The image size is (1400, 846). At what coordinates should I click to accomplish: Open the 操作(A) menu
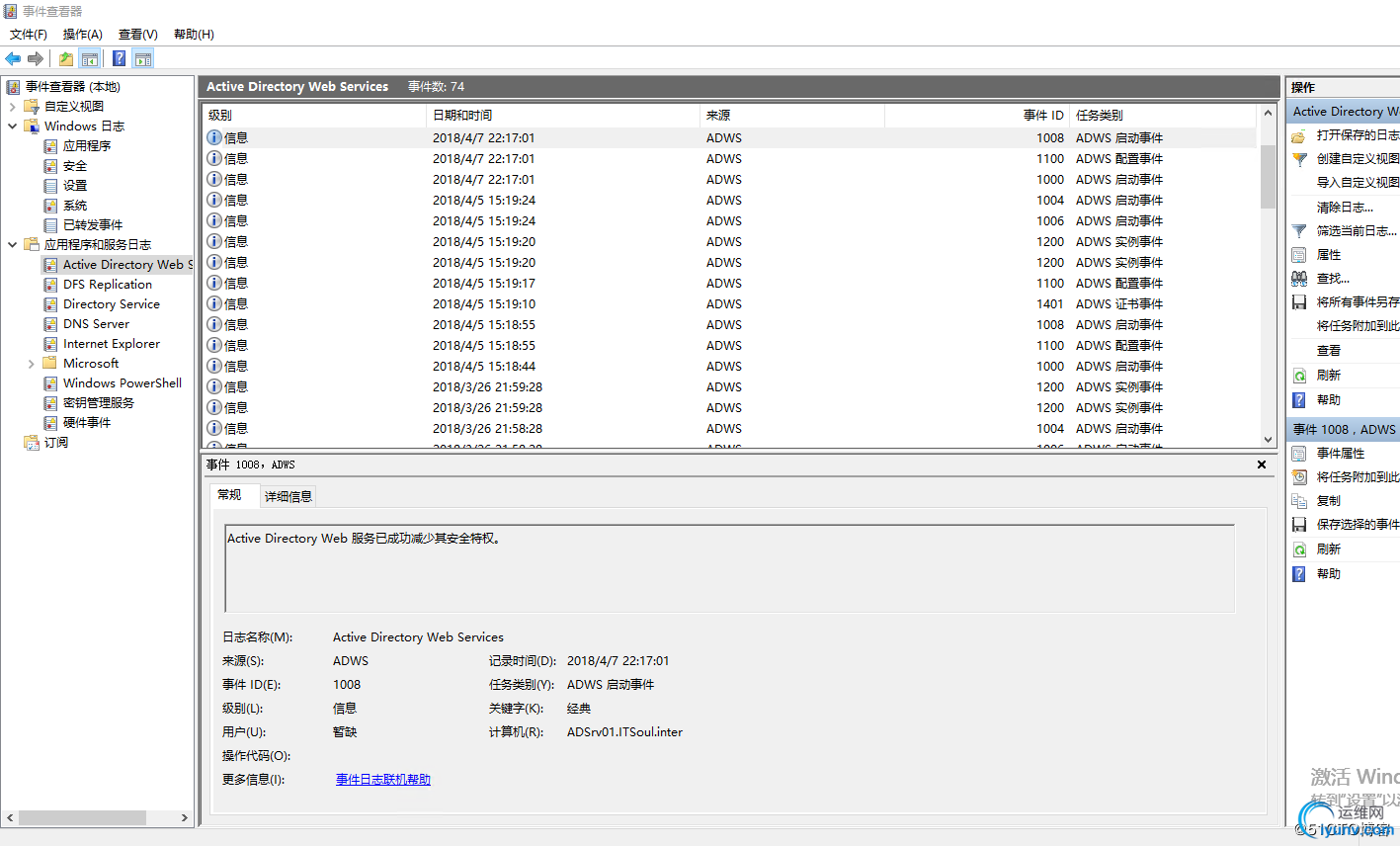pos(83,34)
